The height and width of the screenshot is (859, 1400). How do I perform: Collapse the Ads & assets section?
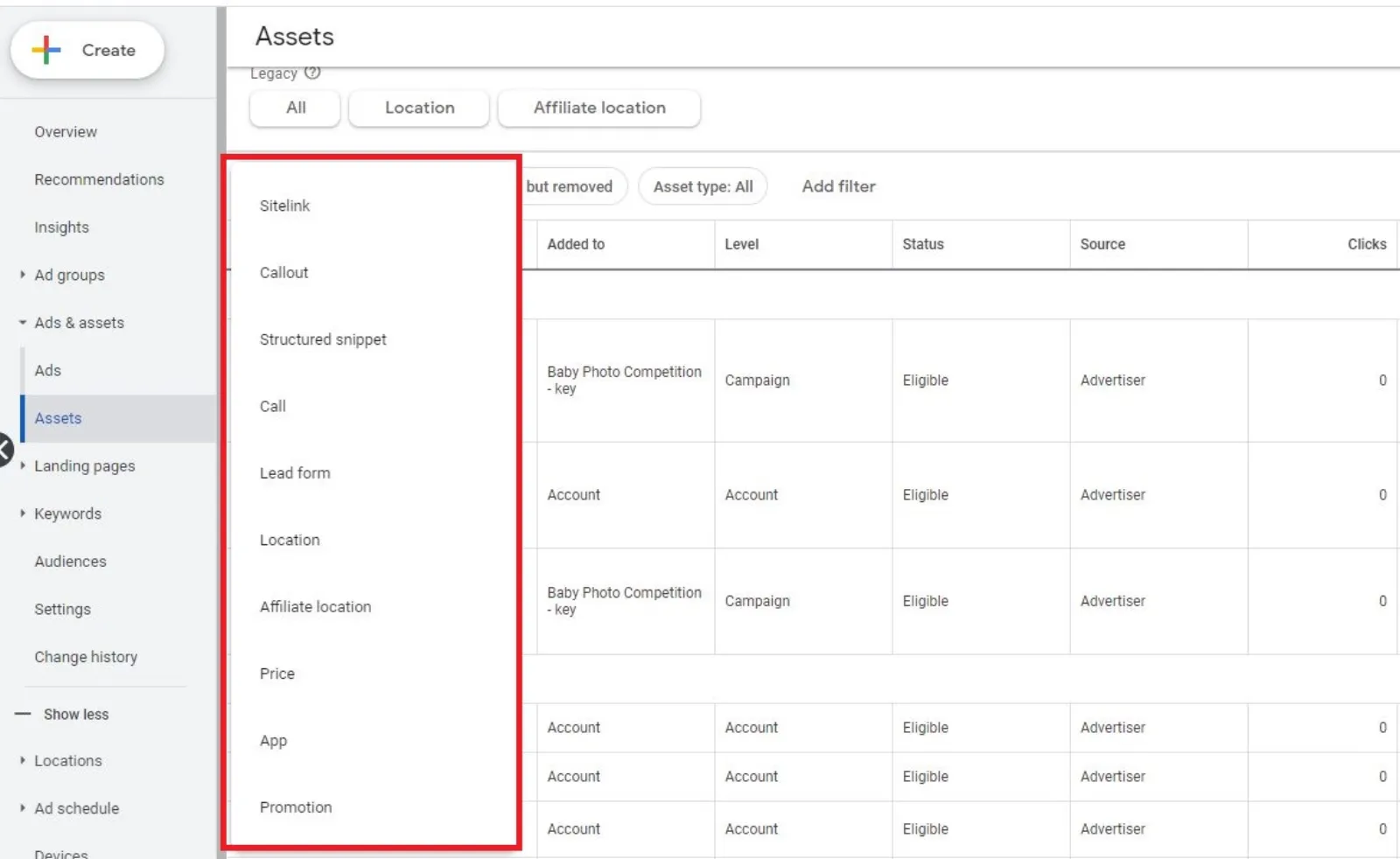pyautogui.click(x=23, y=323)
